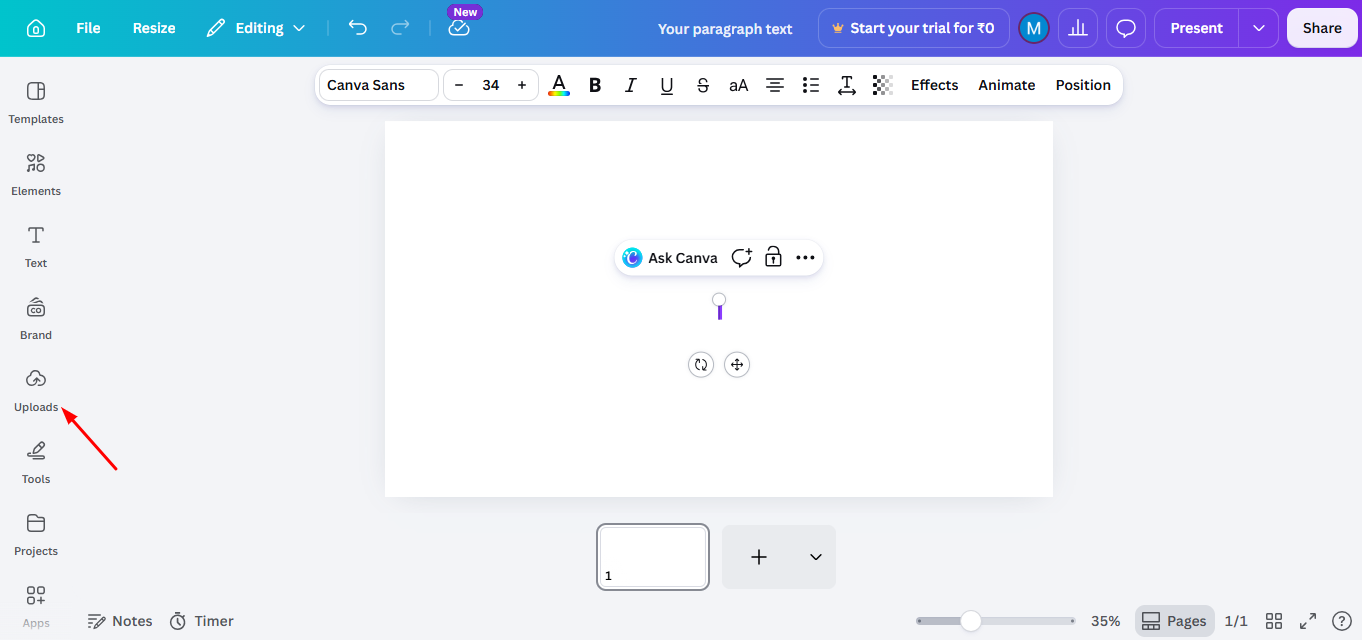The width and height of the screenshot is (1362, 640).
Task: Open grid view of pages
Action: (x=1274, y=621)
